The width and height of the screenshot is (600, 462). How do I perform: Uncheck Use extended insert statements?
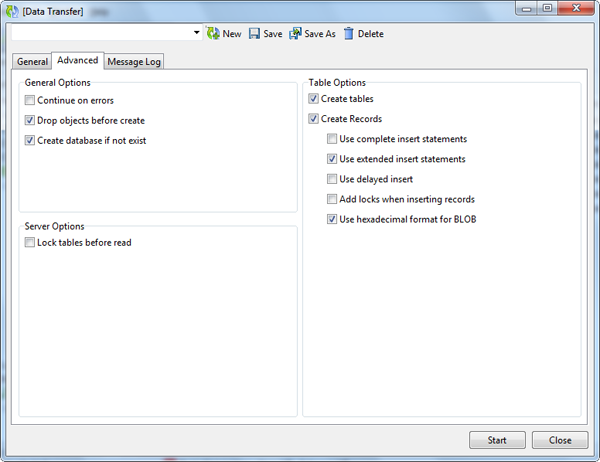click(332, 159)
